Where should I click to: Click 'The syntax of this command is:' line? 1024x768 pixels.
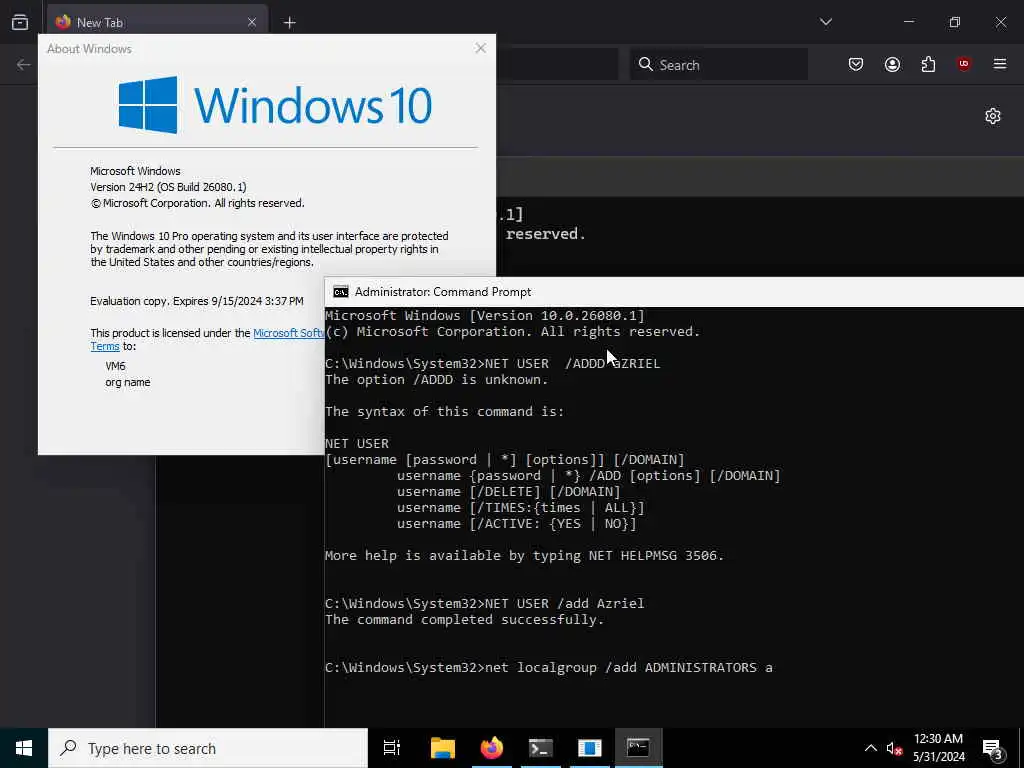pos(445,411)
